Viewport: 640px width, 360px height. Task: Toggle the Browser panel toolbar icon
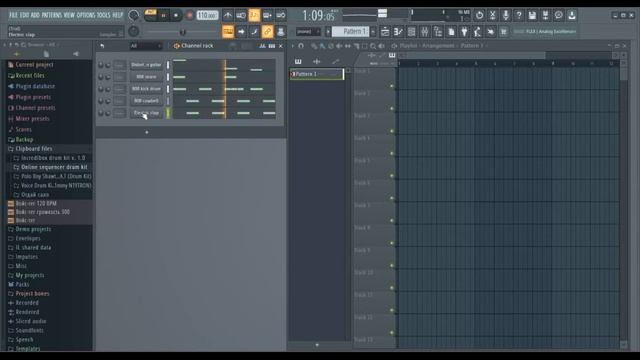tap(438, 31)
